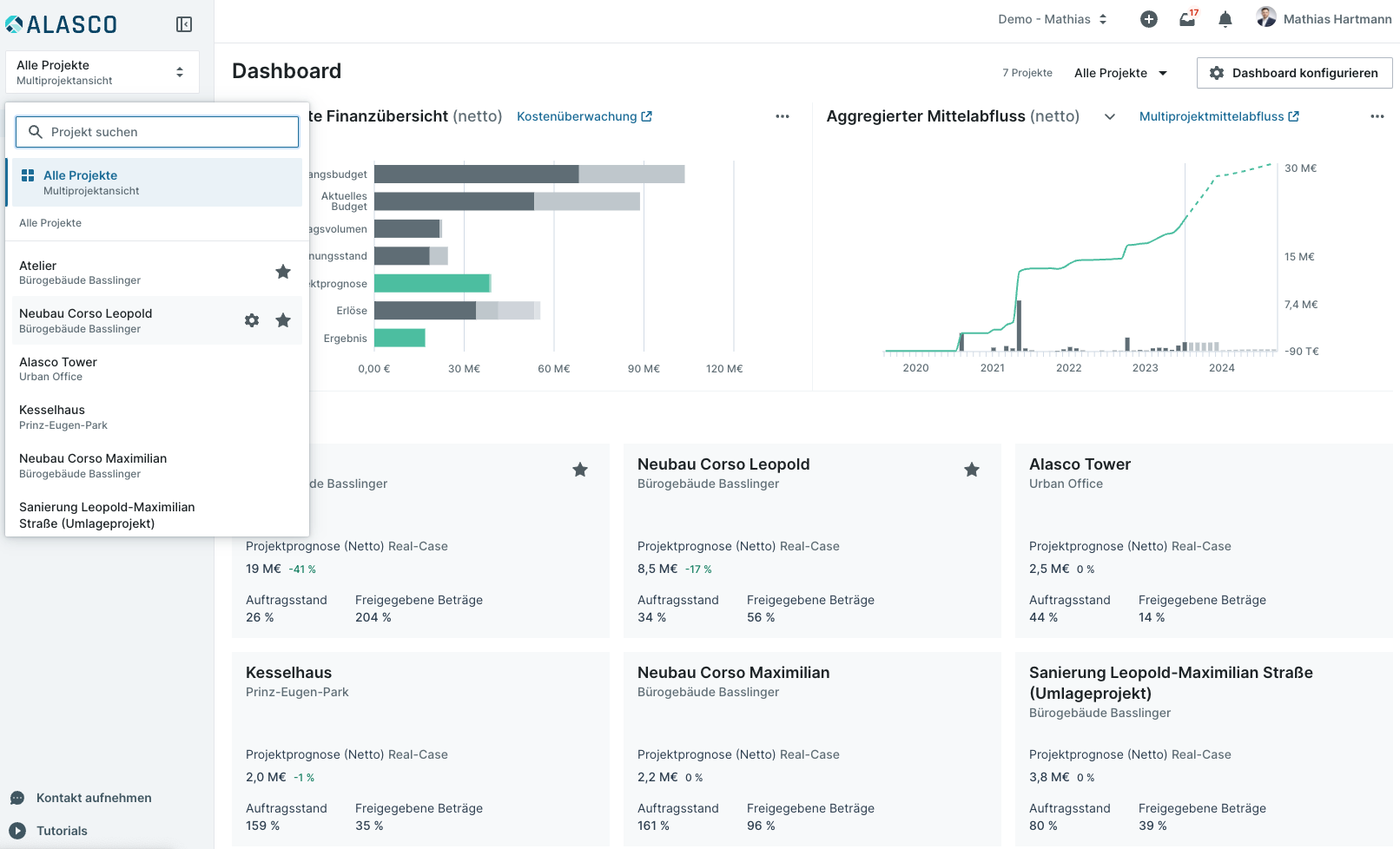
Task: Open Tutorials link
Action: 62,831
